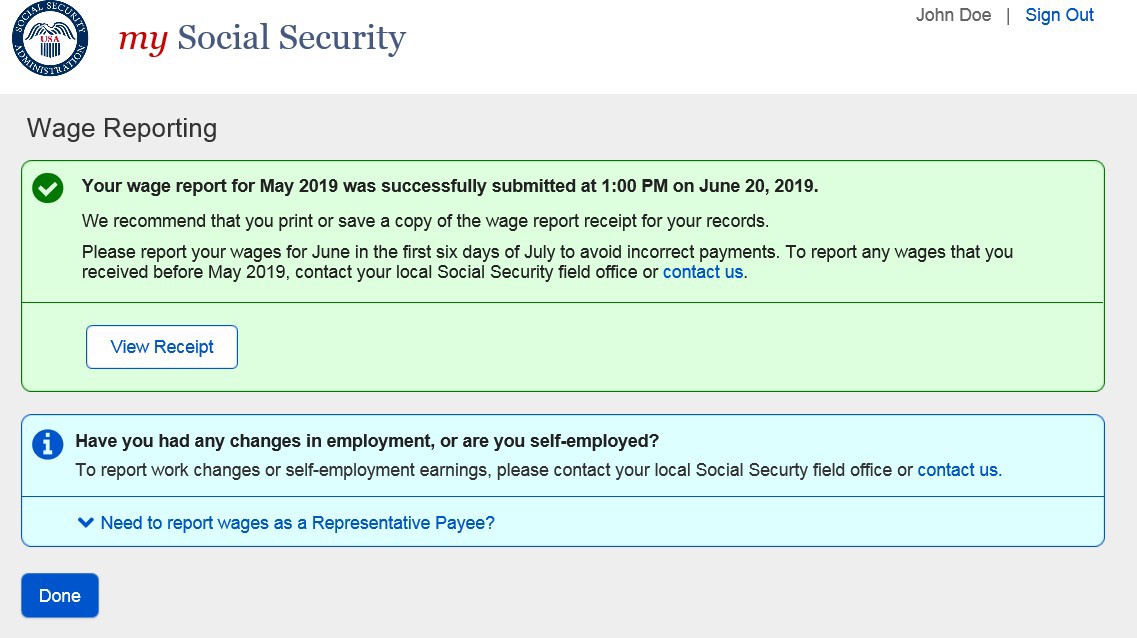Click the Social Security Administration seal logo
The height and width of the screenshot is (638, 1137).
[x=50, y=40]
